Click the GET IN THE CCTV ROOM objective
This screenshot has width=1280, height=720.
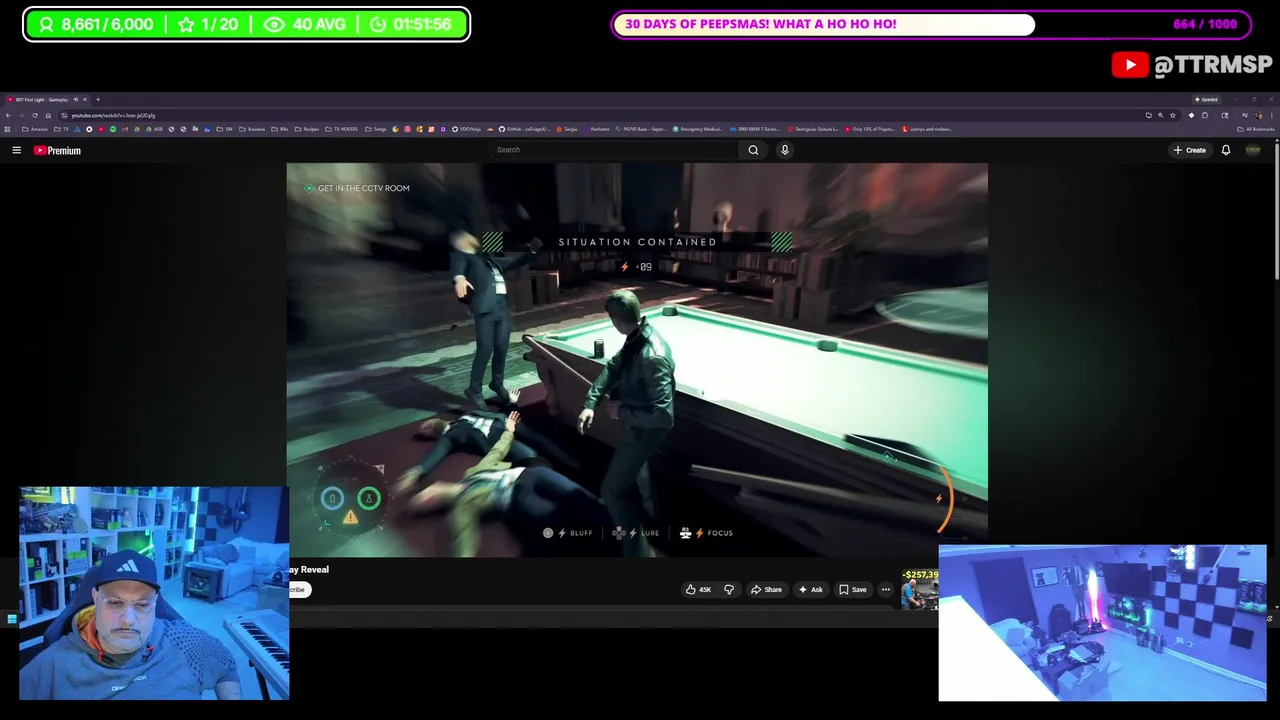pyautogui.click(x=357, y=188)
